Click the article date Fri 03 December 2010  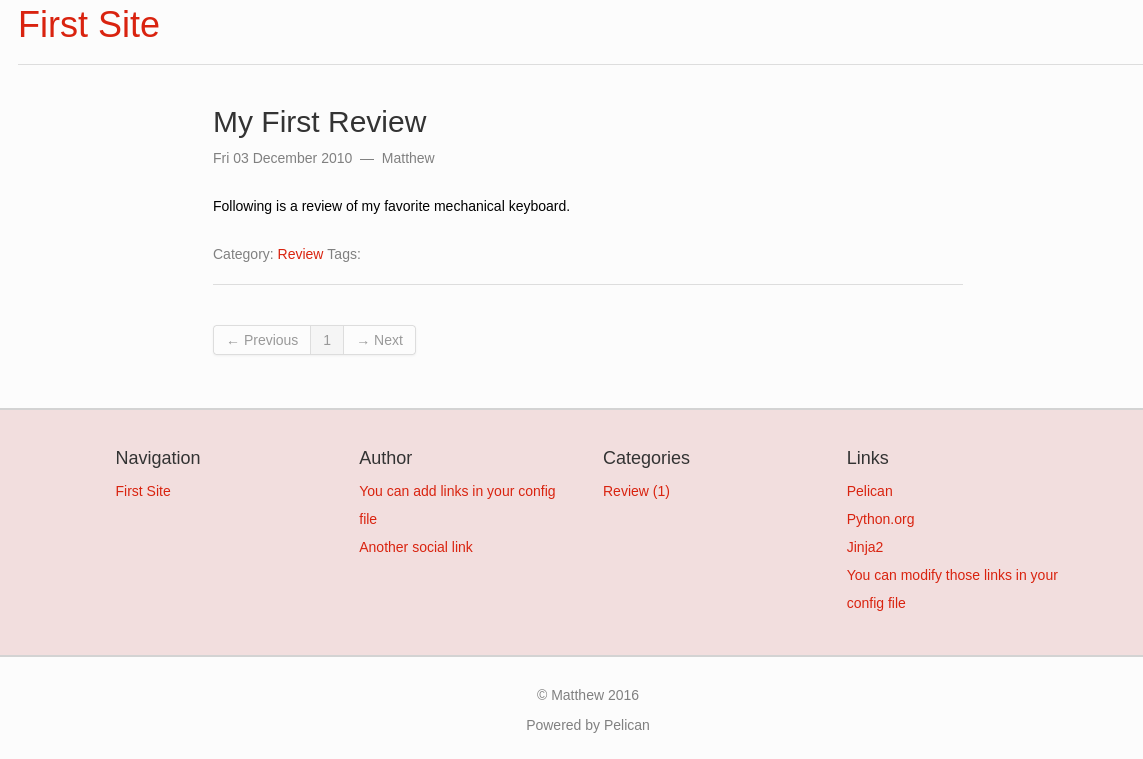coord(282,158)
